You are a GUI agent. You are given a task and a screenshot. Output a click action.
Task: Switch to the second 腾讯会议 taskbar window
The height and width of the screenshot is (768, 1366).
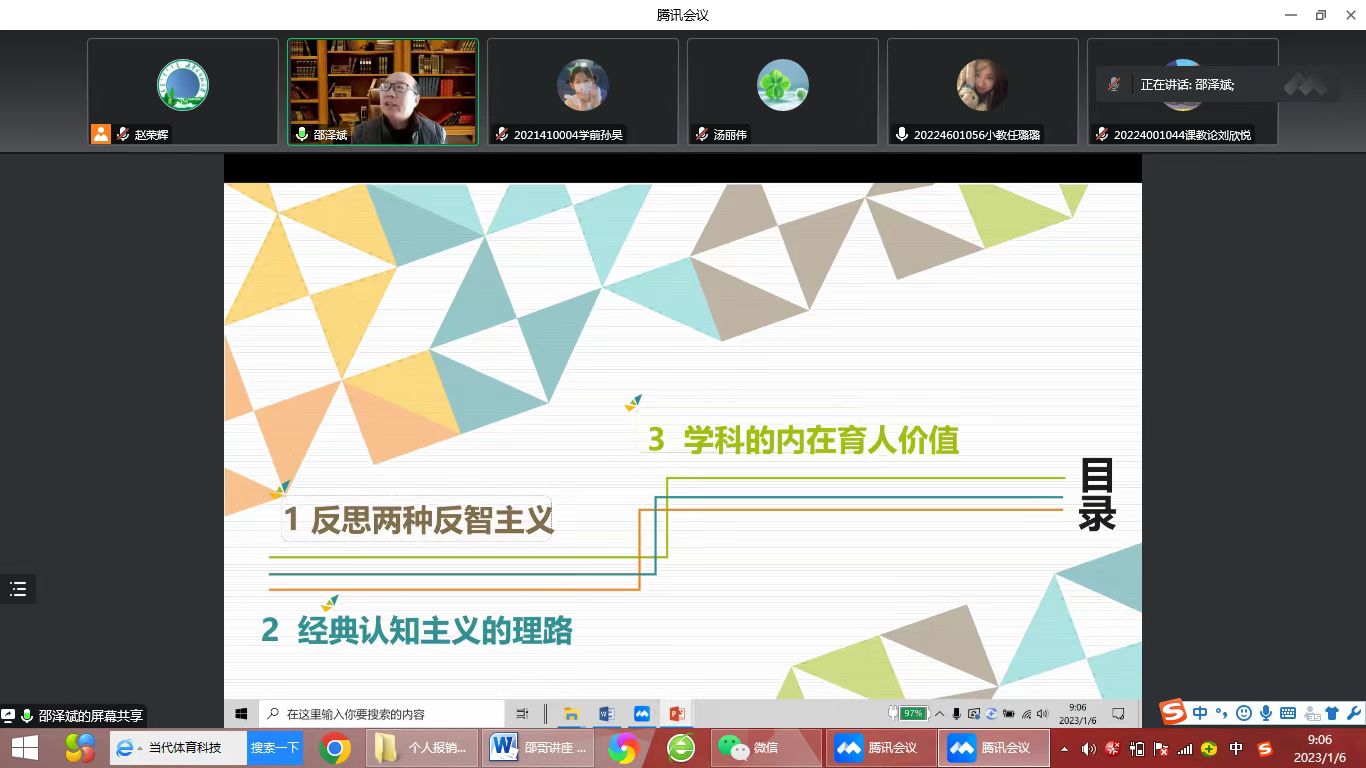992,748
